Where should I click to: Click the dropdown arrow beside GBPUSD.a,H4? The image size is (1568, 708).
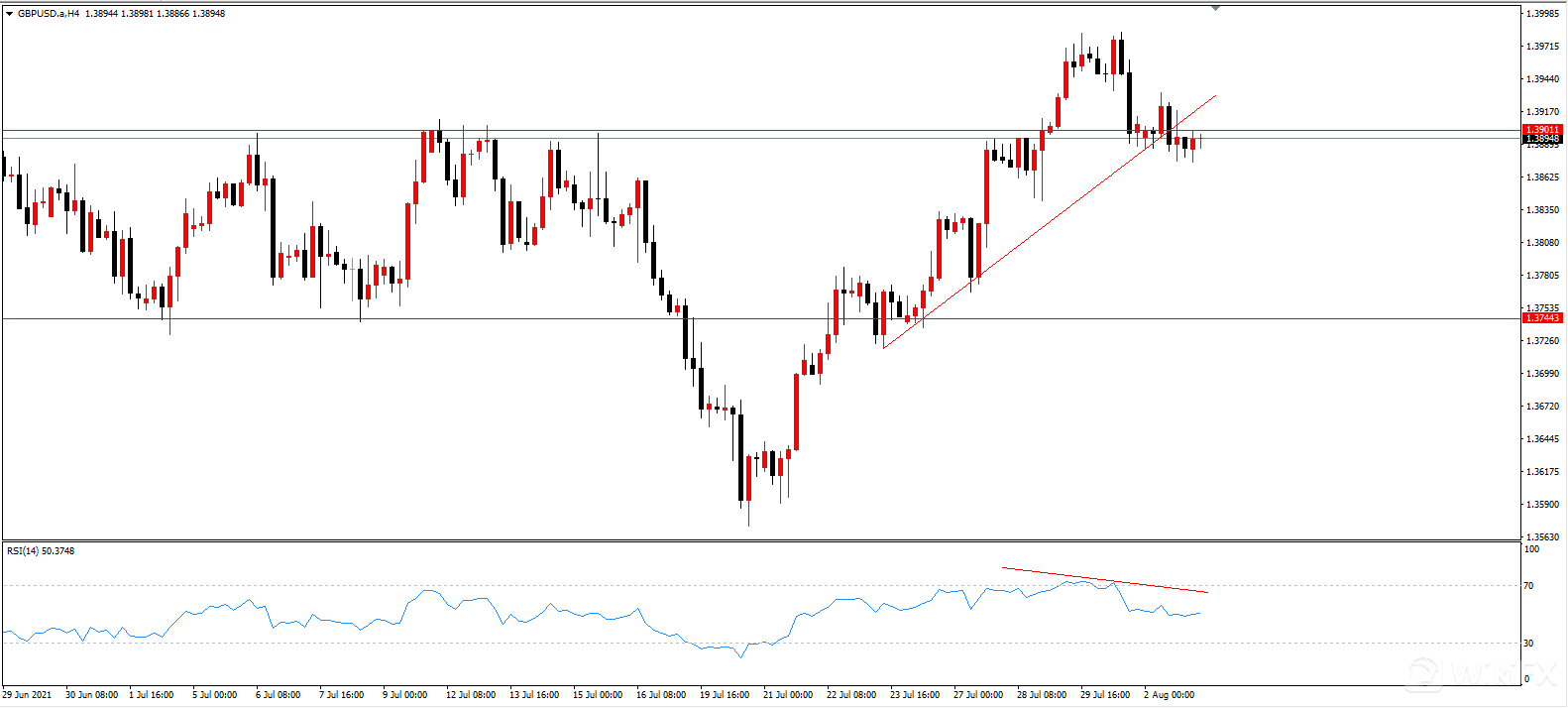[9, 14]
